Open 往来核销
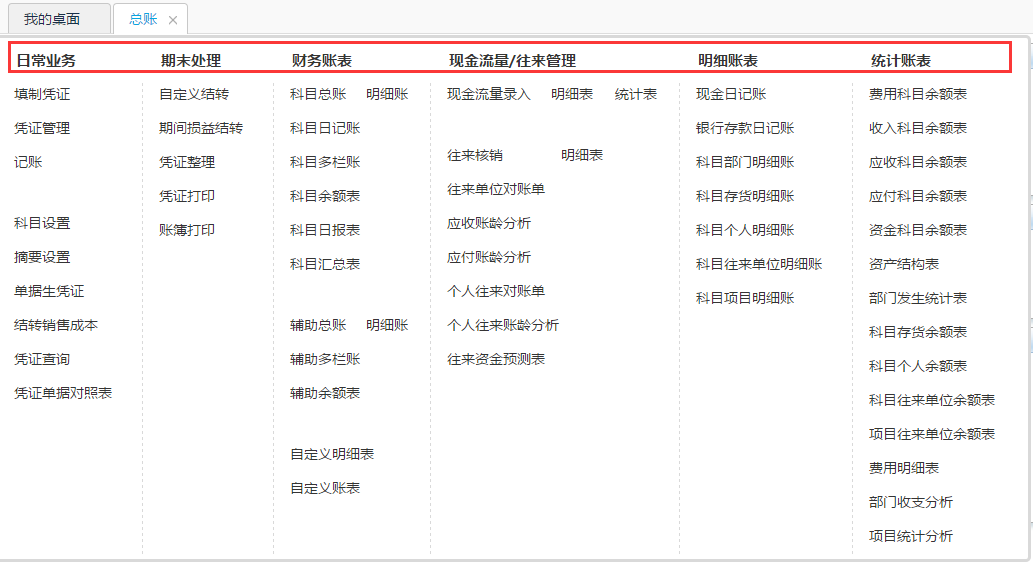Image resolution: width=1033 pixels, height=571 pixels. pyautogui.click(x=475, y=155)
